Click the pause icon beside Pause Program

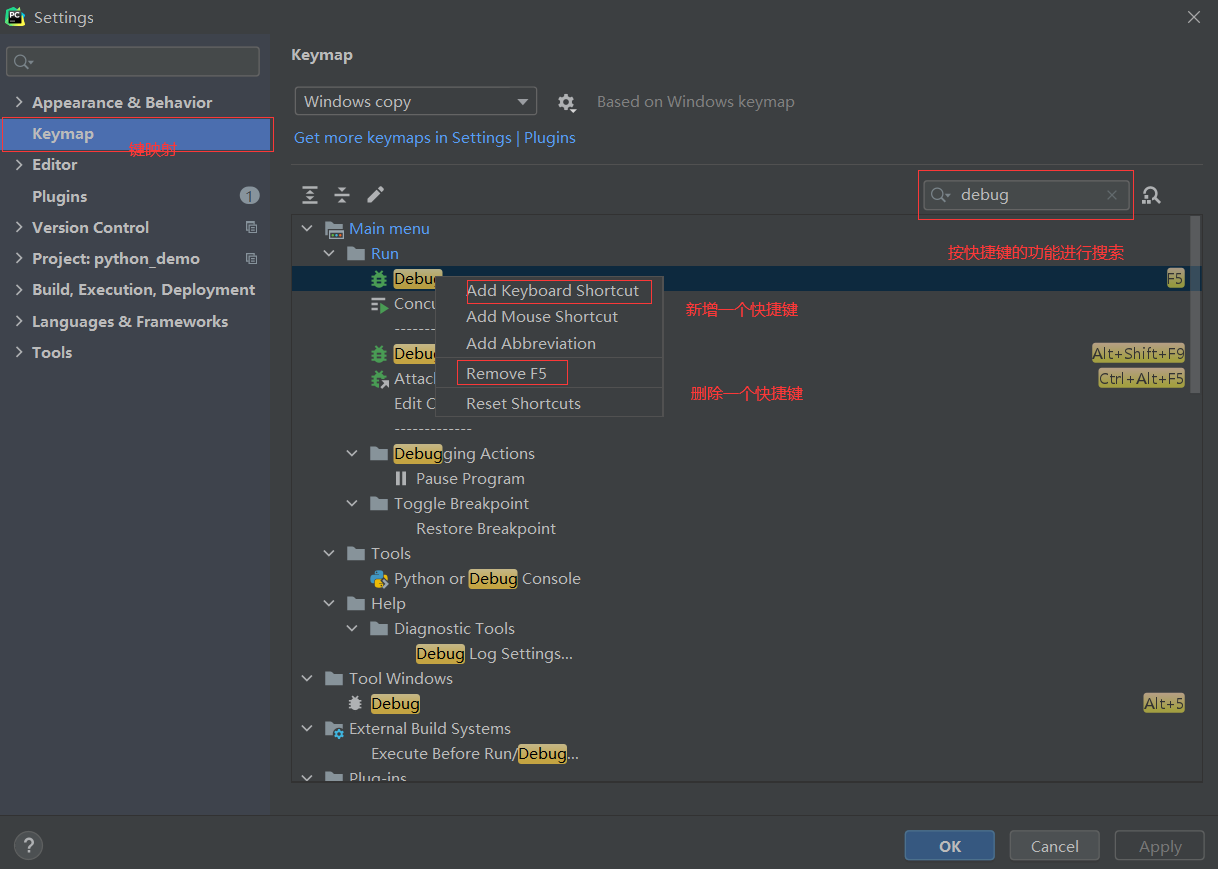401,478
